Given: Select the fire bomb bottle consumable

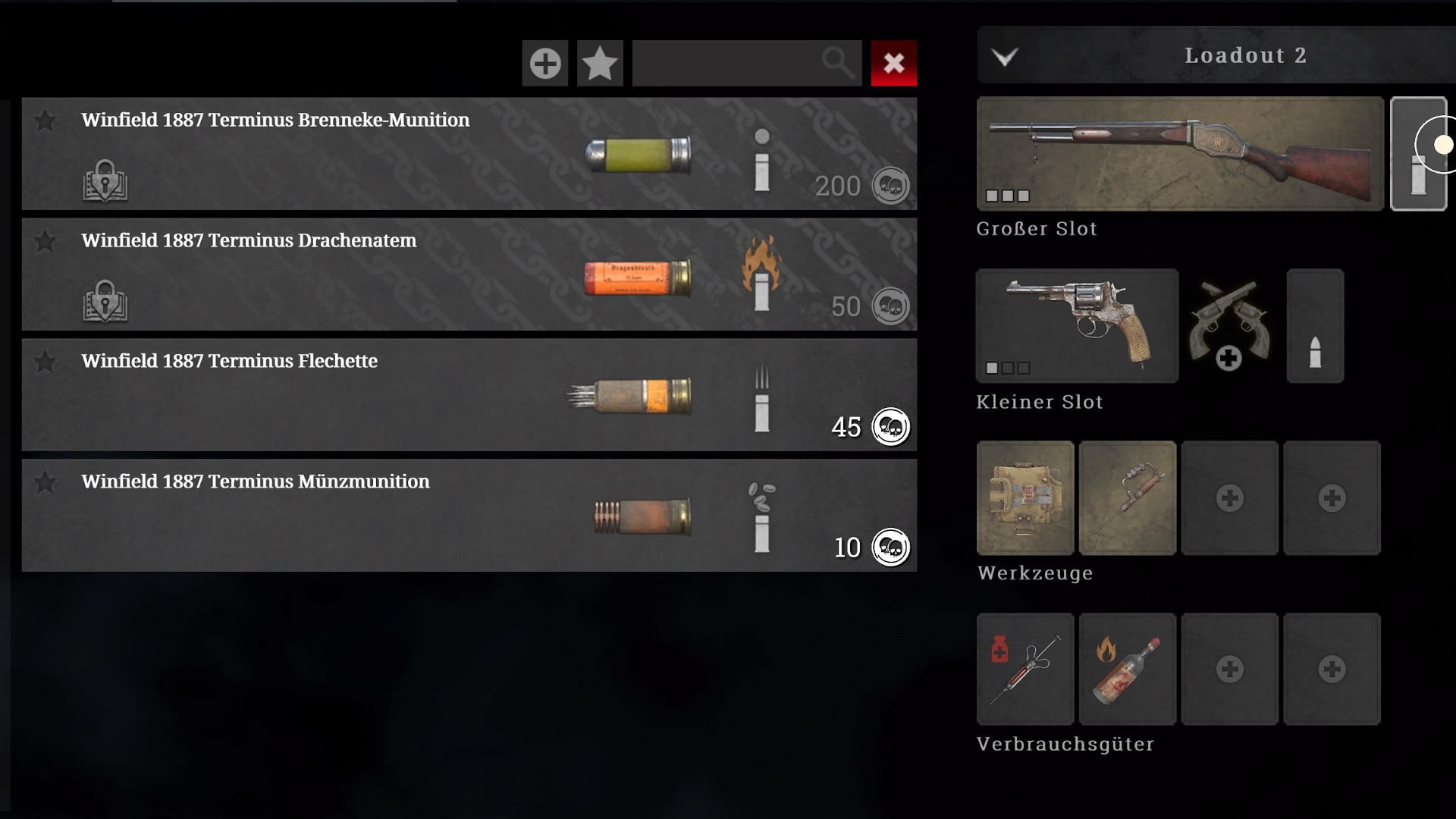Looking at the screenshot, I should [1128, 669].
